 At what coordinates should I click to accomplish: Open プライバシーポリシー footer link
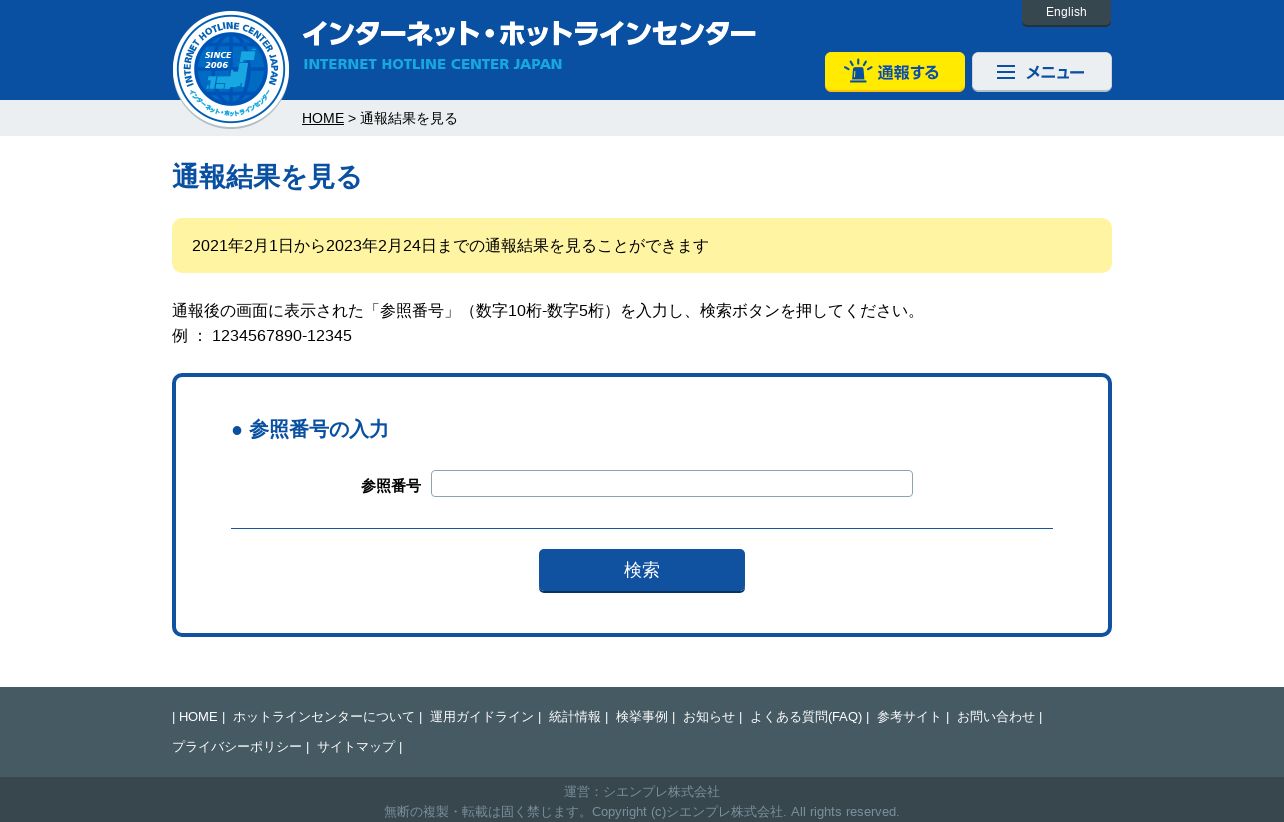237,747
